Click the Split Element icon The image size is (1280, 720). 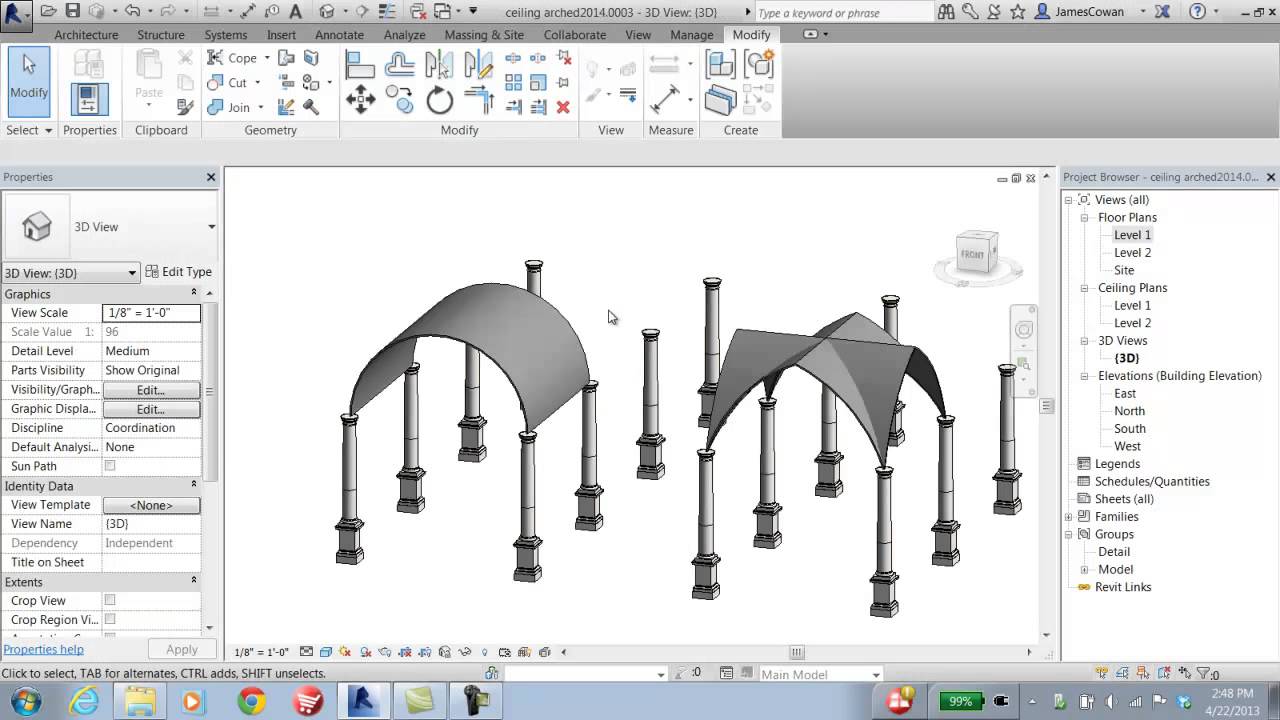click(x=513, y=59)
